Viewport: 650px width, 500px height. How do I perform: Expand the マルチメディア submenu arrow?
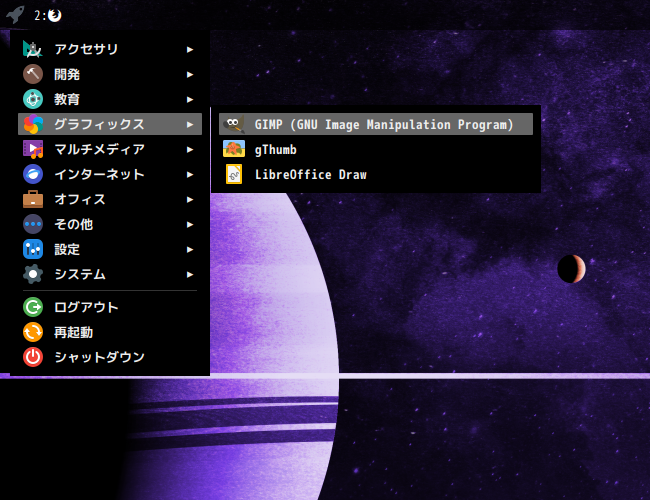click(190, 150)
